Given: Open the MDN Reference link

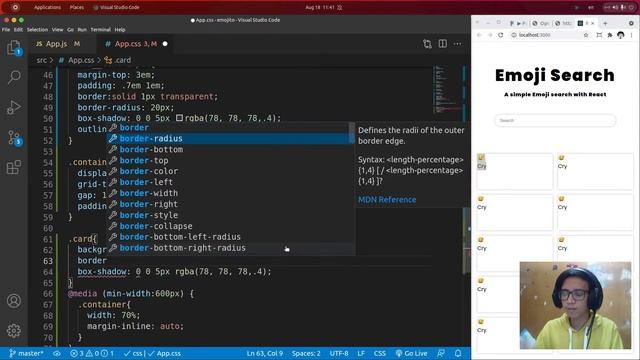Looking at the screenshot, I should point(387,200).
